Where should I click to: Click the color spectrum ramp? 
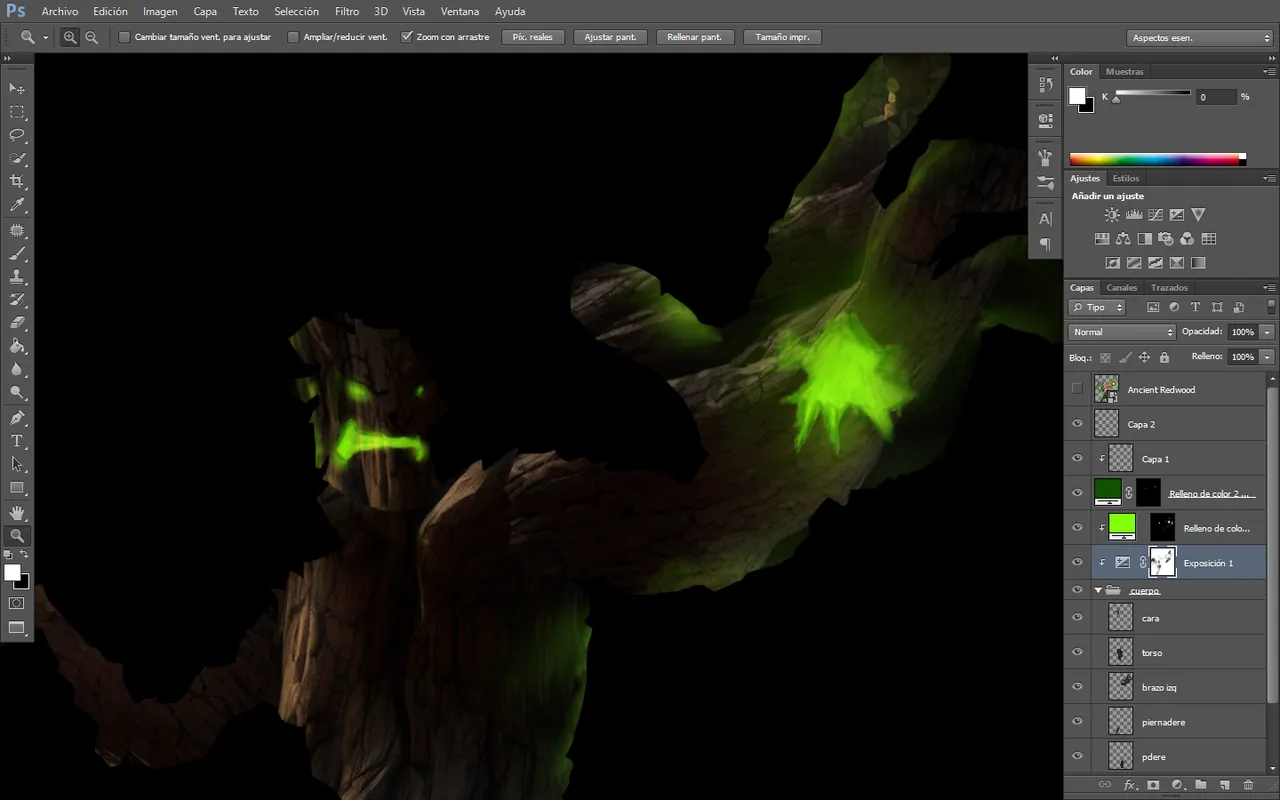(1158, 159)
